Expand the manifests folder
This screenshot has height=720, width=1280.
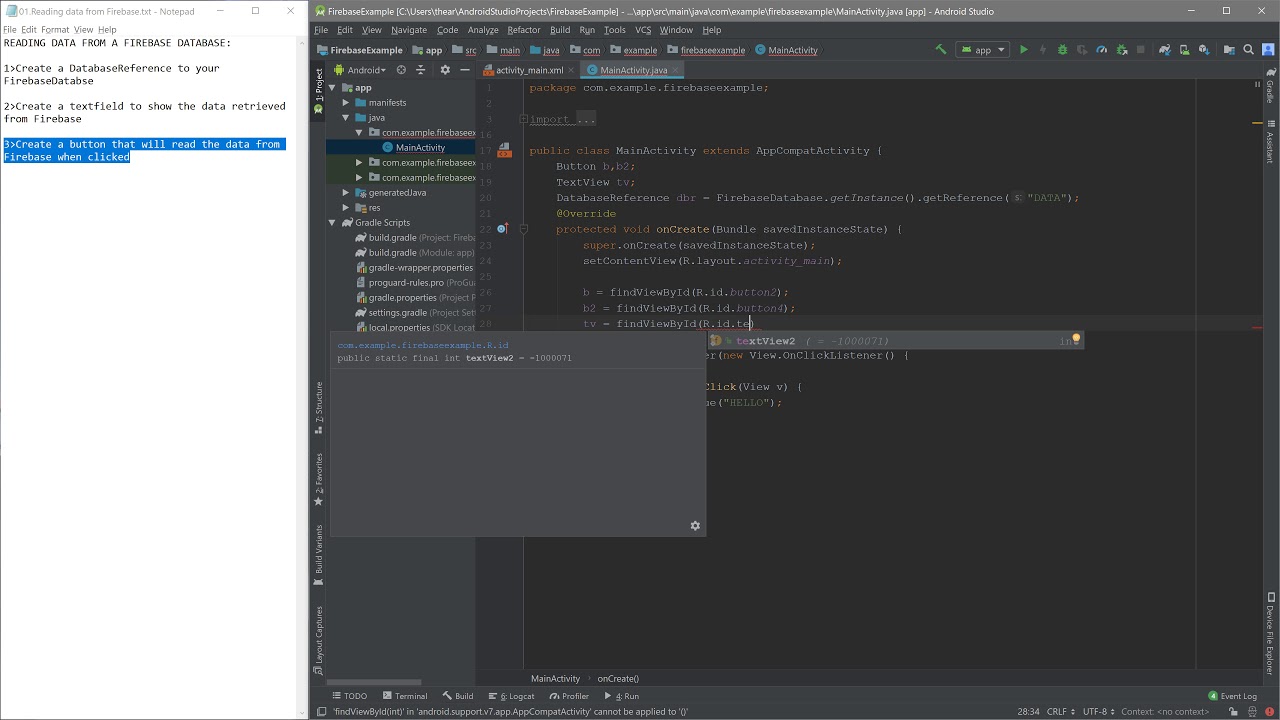point(346,103)
